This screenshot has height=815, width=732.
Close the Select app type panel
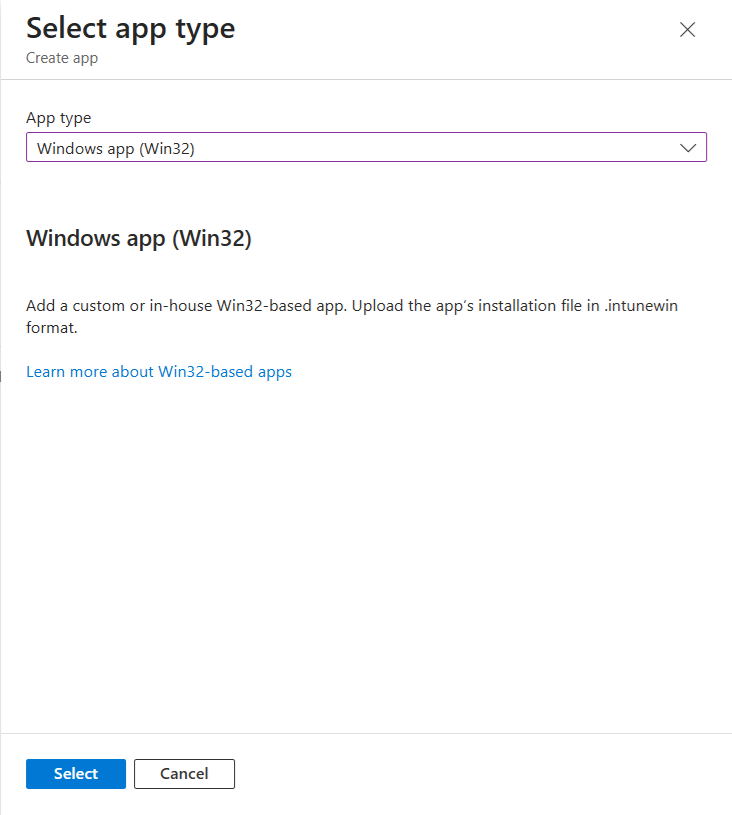point(687,30)
